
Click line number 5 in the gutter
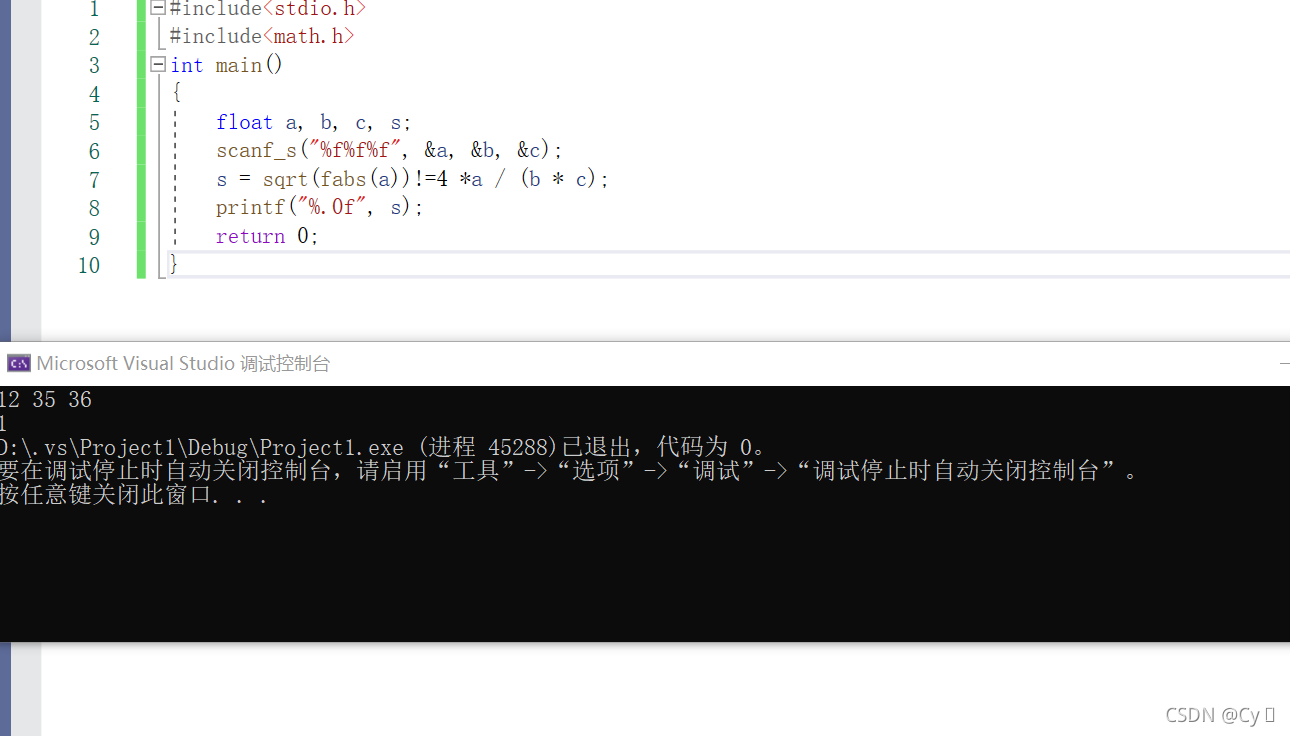click(x=94, y=123)
